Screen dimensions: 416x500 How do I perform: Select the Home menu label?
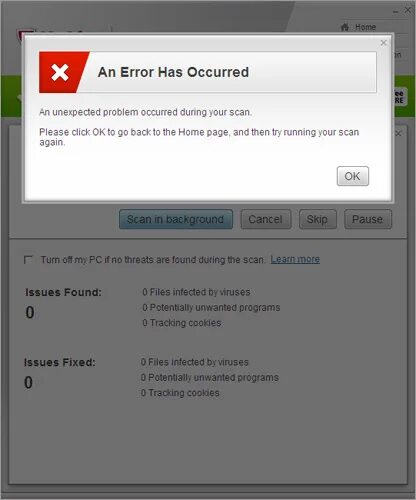[x=366, y=27]
